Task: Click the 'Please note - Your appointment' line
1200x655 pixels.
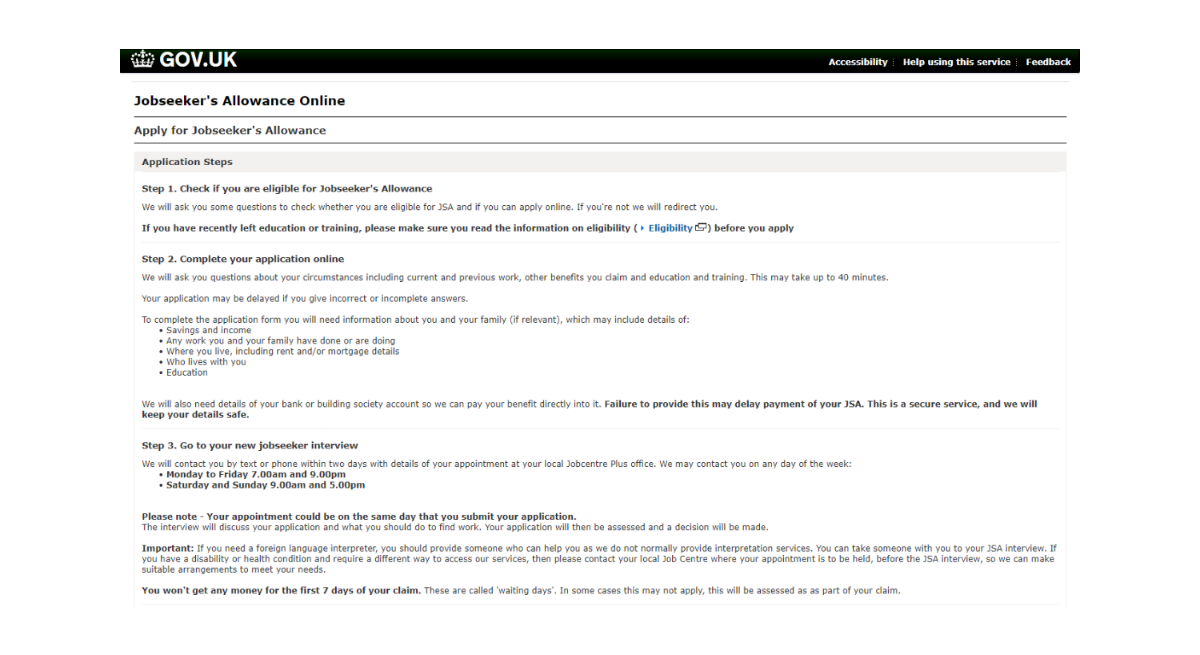Action: click(359, 517)
